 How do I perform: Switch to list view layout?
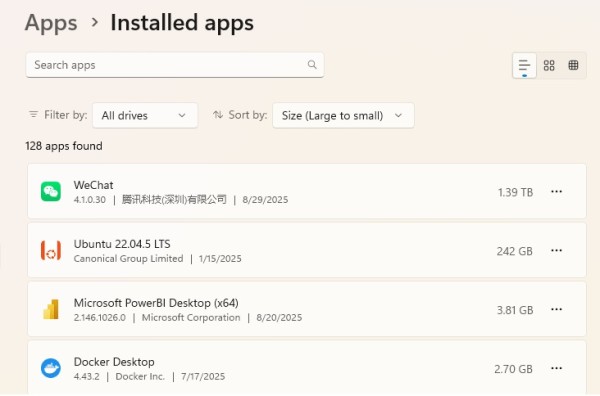524,66
